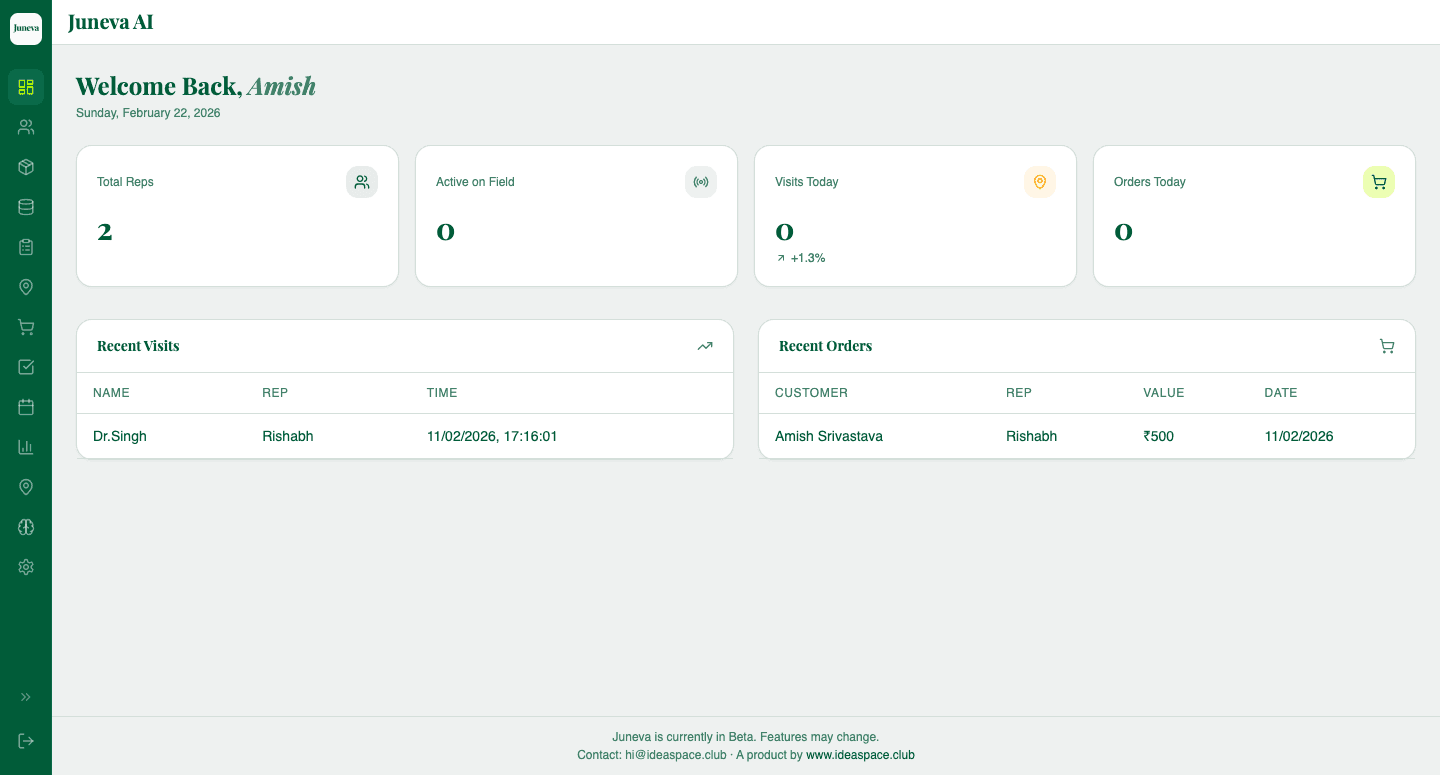Viewport: 1440px width, 775px height.
Task: Open the map pin icon above the cart
Action: 26,287
